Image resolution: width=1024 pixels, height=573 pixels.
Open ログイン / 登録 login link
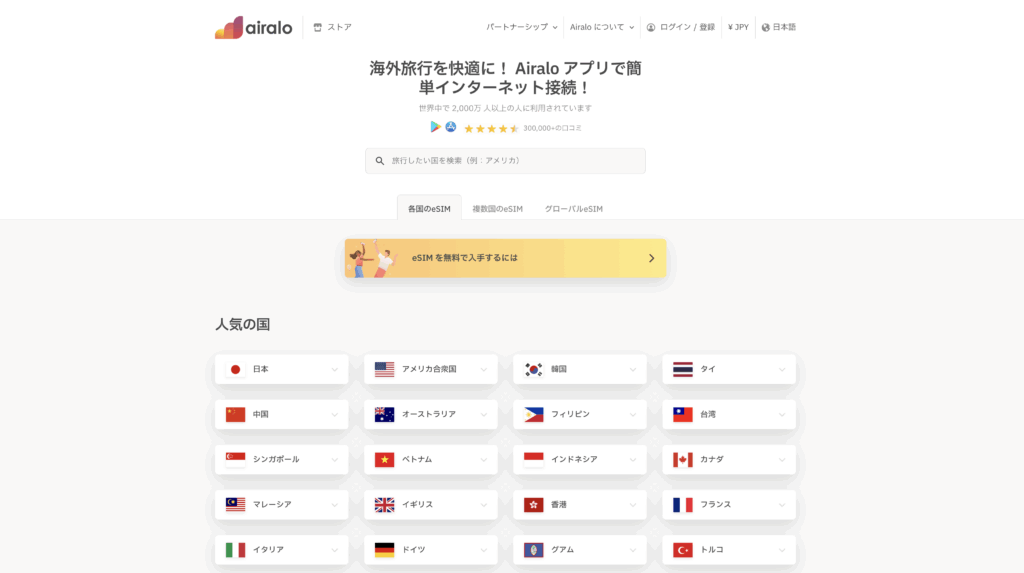click(x=680, y=27)
